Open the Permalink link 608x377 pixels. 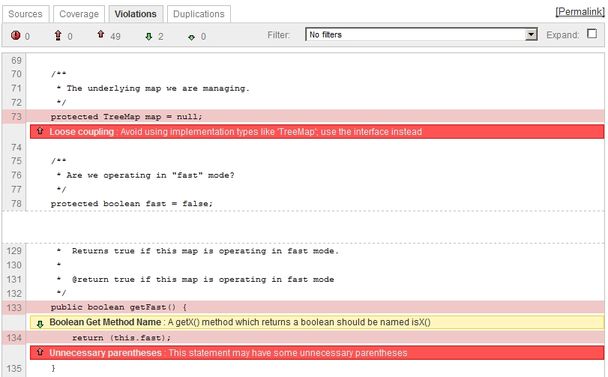click(x=580, y=12)
